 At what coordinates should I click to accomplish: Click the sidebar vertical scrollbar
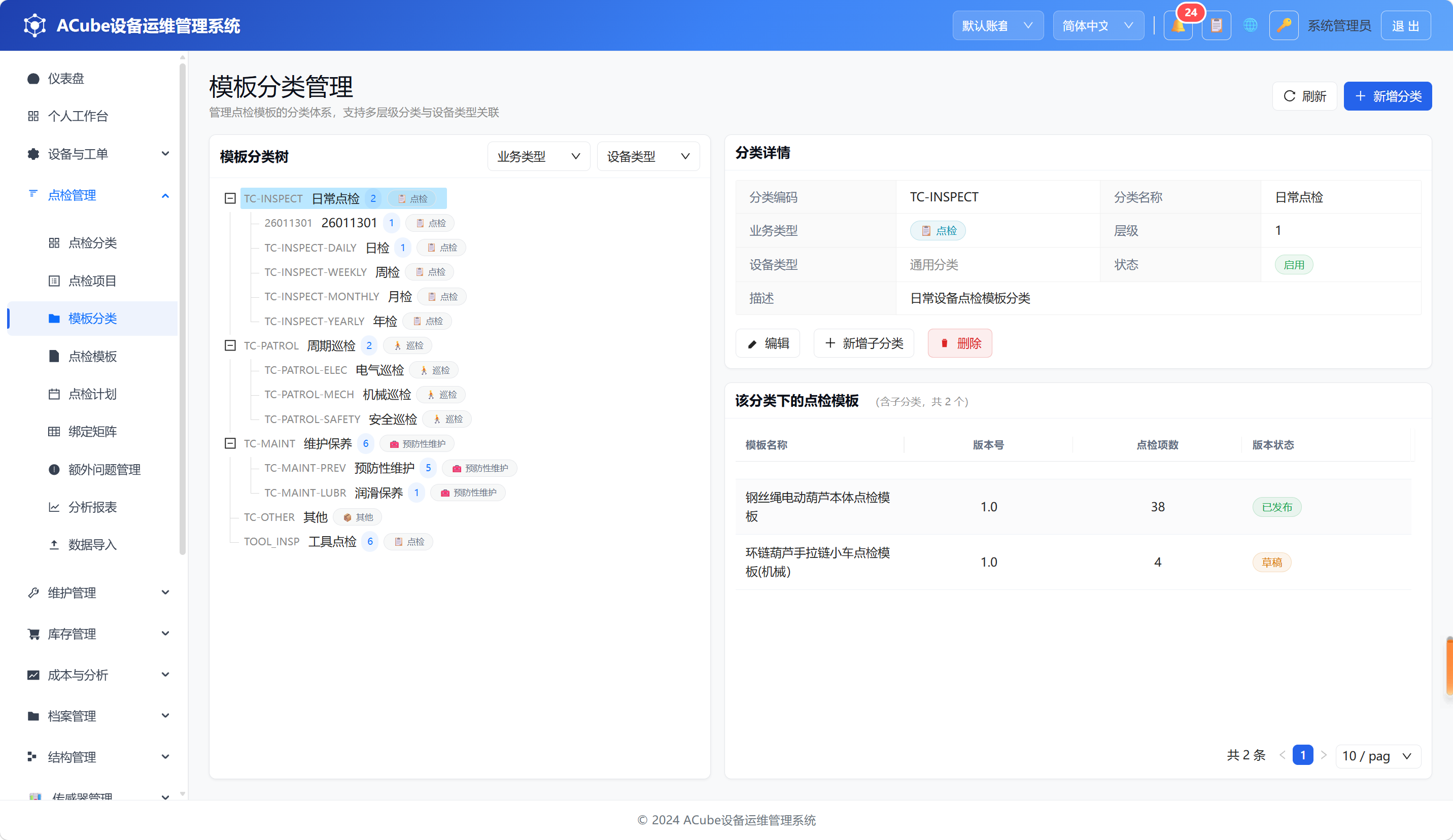tap(182, 308)
